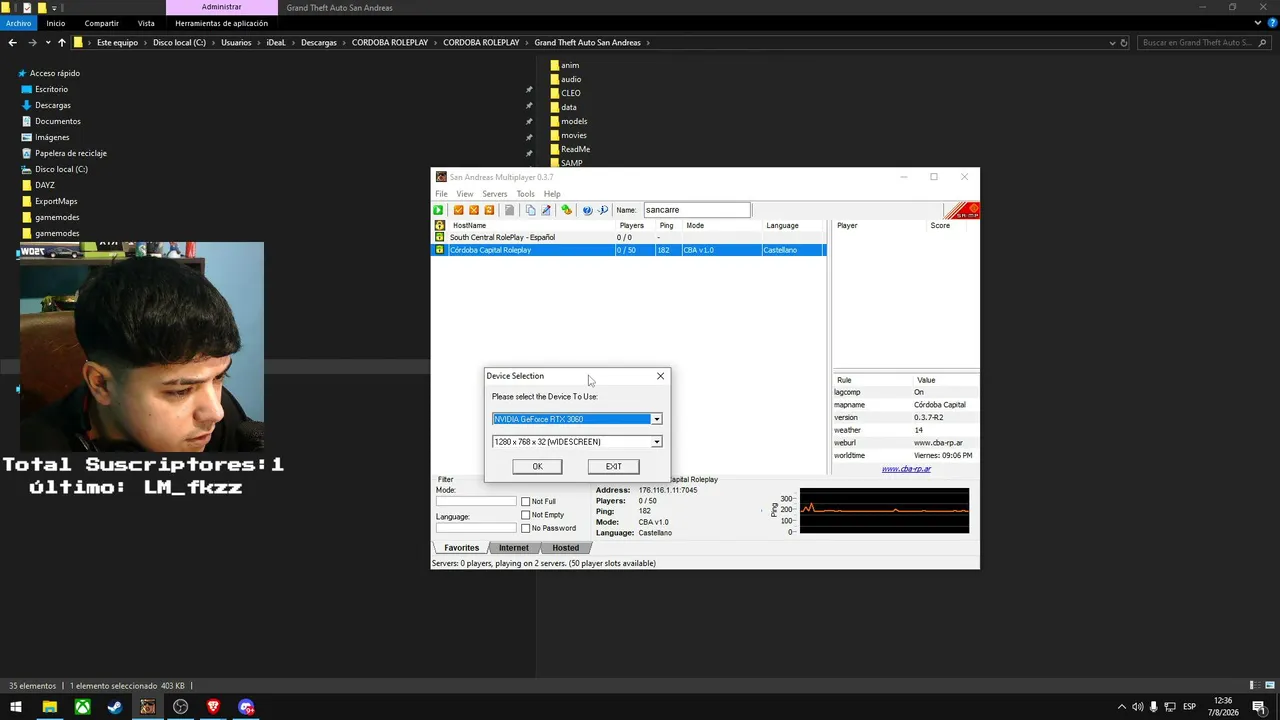The width and height of the screenshot is (1280, 720).
Task: Click the SA-MP logo at the toolbar's right end
Action: click(962, 210)
